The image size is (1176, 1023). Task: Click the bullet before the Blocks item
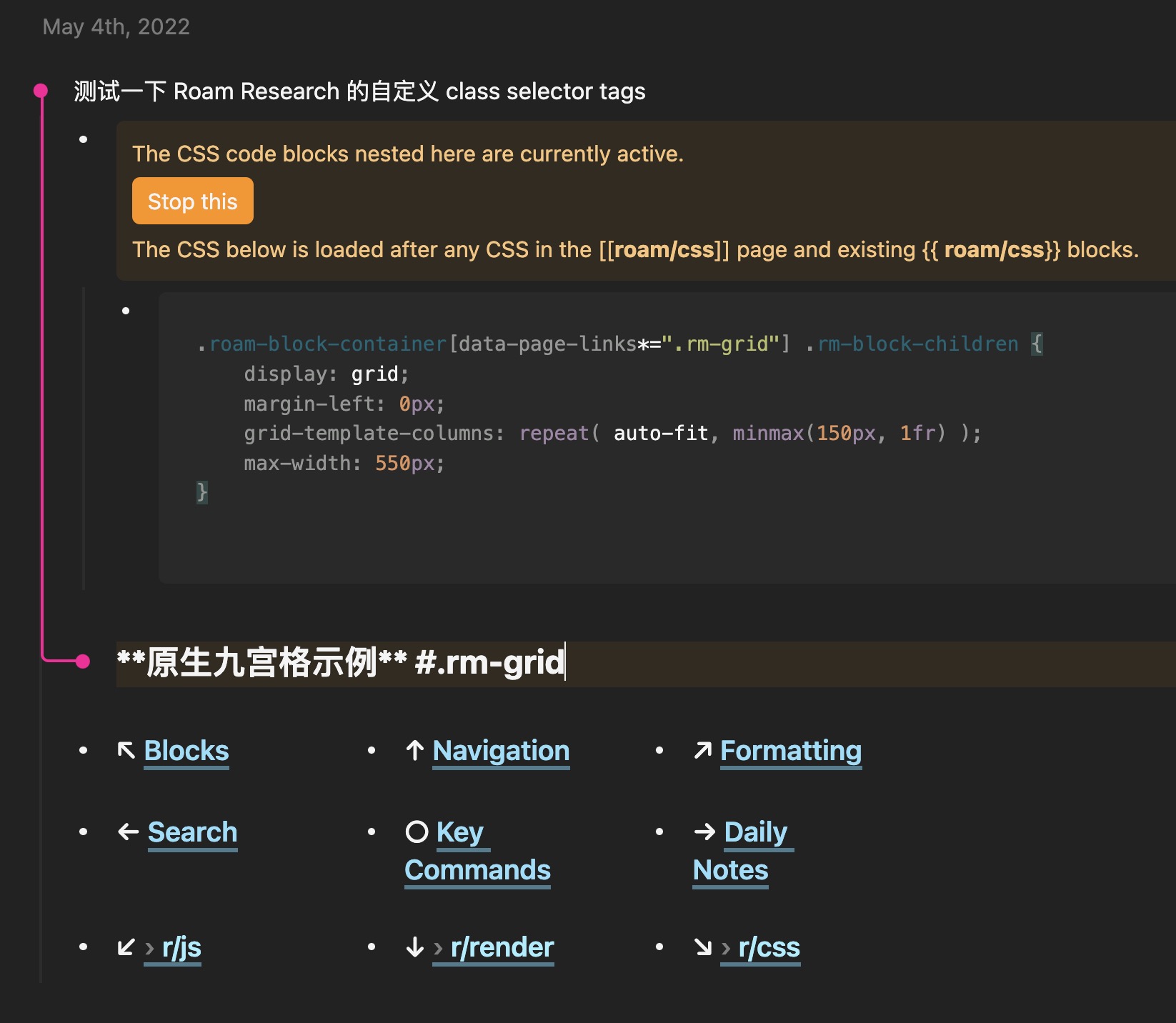pos(84,750)
